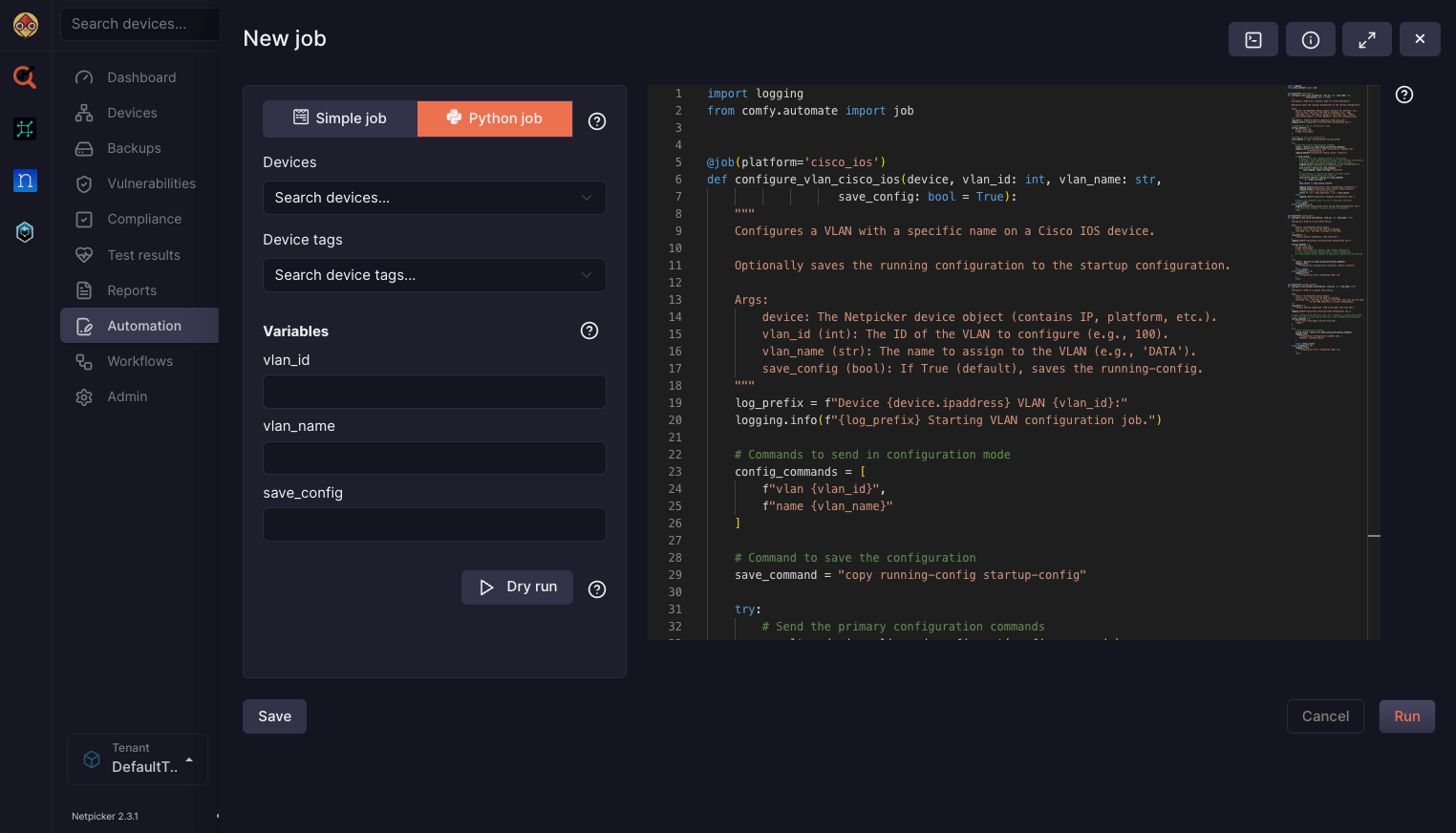
Task: Open the Tenant selector dropdown
Action: pos(138,759)
